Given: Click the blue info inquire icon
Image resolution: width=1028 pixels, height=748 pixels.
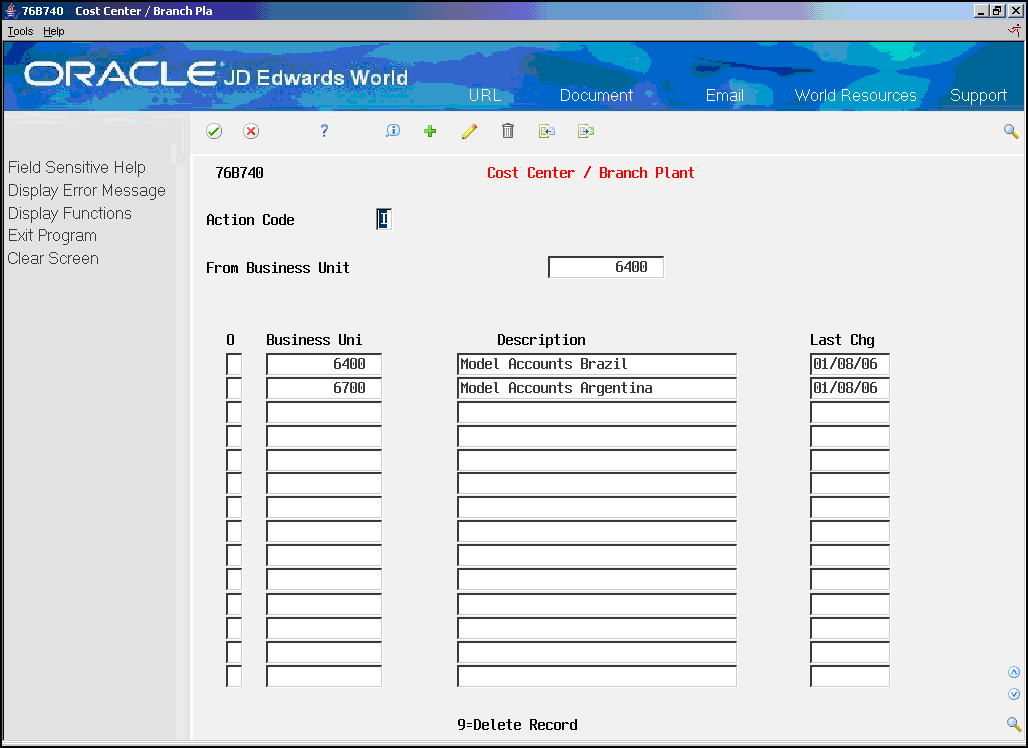Looking at the screenshot, I should click(393, 130).
